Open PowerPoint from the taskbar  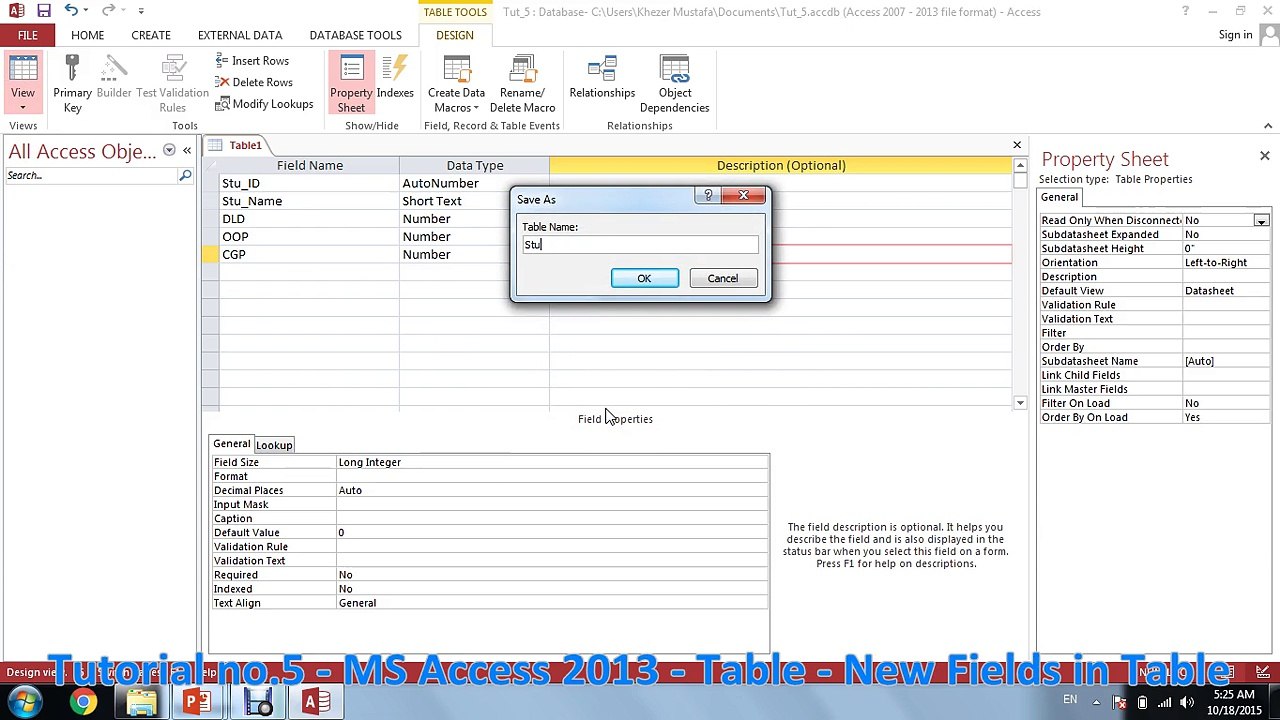click(197, 702)
